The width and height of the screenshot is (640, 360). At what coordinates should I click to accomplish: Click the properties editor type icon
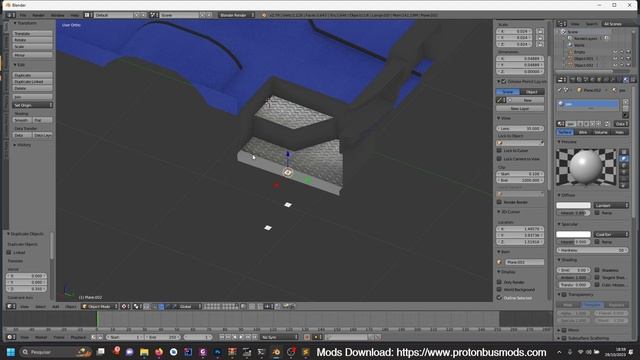[x=562, y=80]
